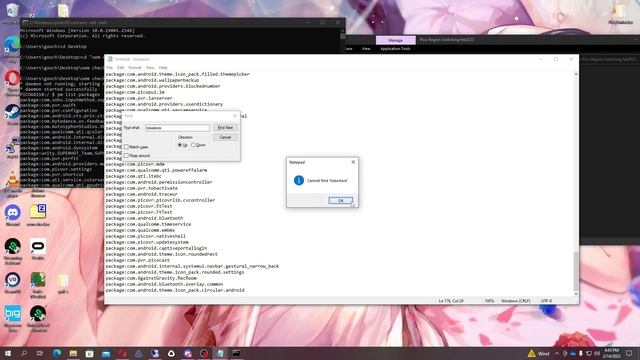Click line 'package:com.pvr.tobactivate' in Notepad
Image resolution: width=640 pixels, height=360 pixels.
tap(142, 188)
